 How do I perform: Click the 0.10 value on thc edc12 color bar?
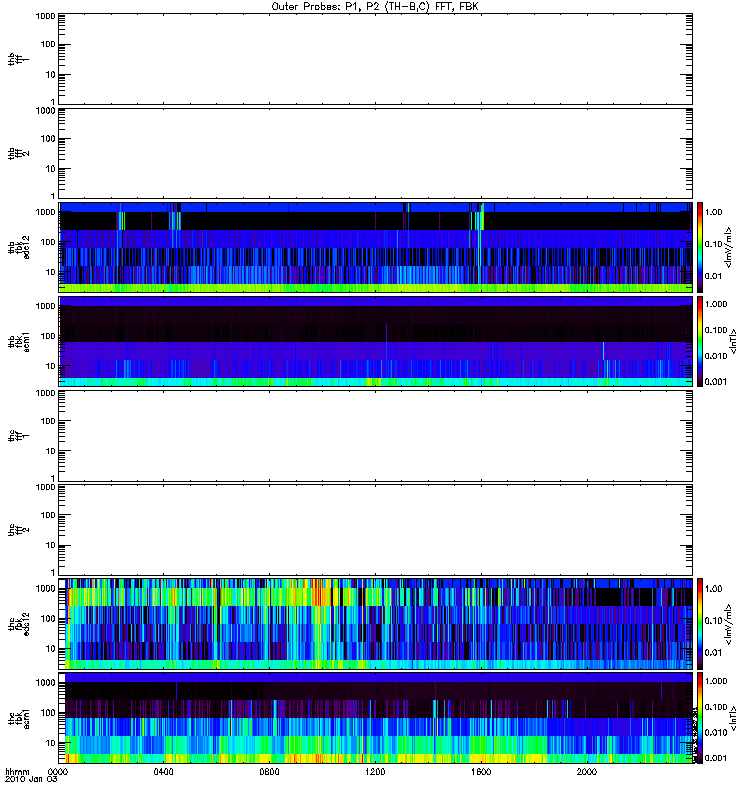click(713, 621)
